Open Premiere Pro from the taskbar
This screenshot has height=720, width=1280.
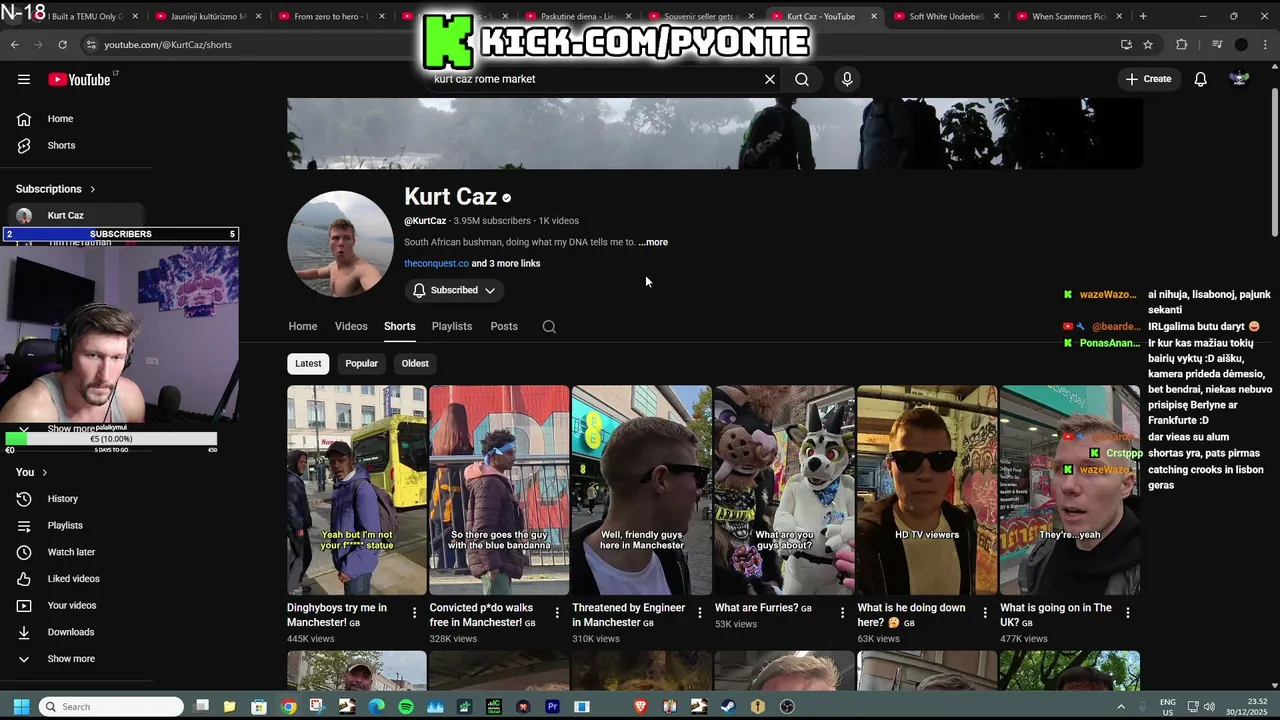tap(552, 706)
